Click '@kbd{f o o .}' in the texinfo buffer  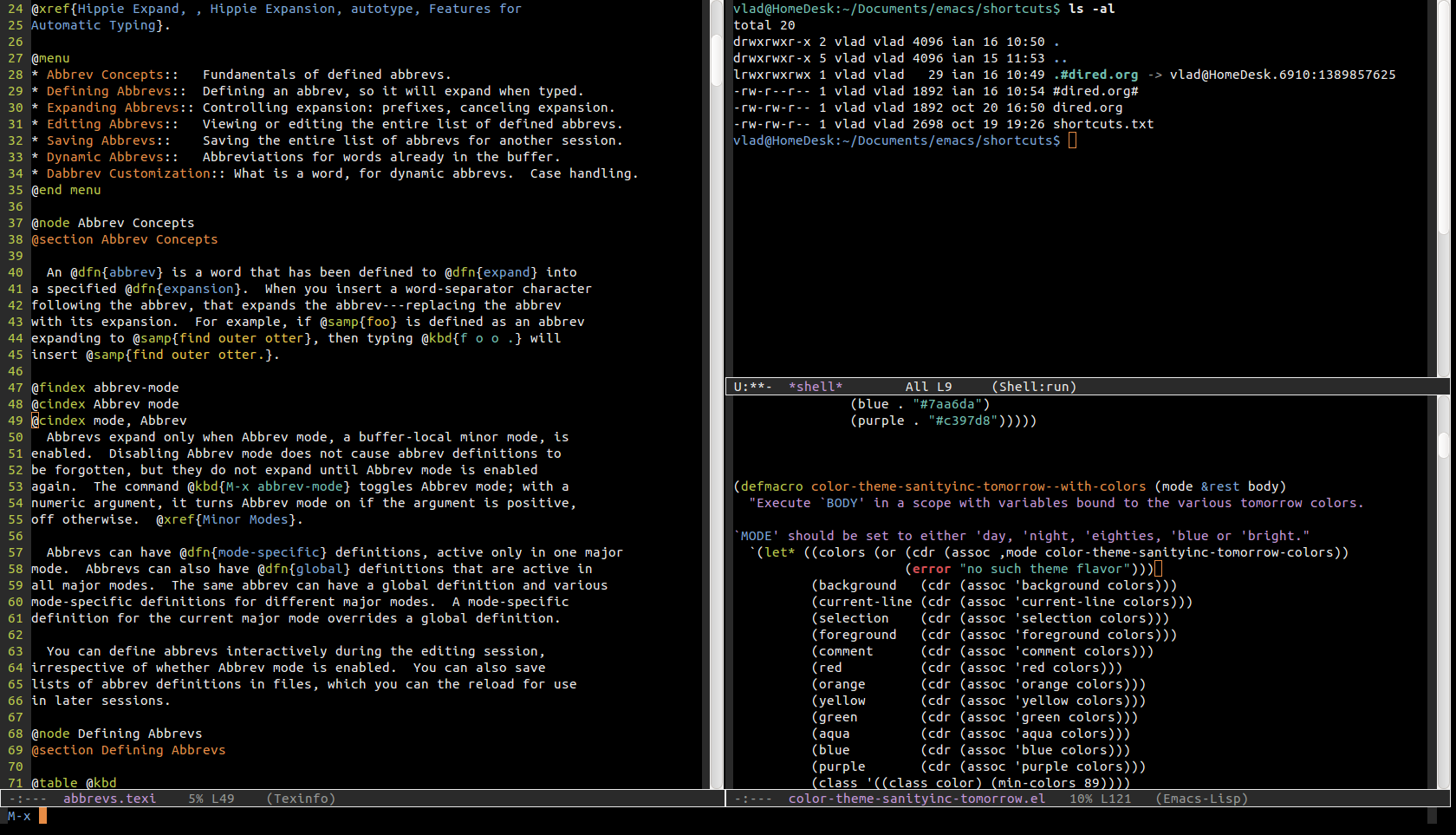[472, 338]
